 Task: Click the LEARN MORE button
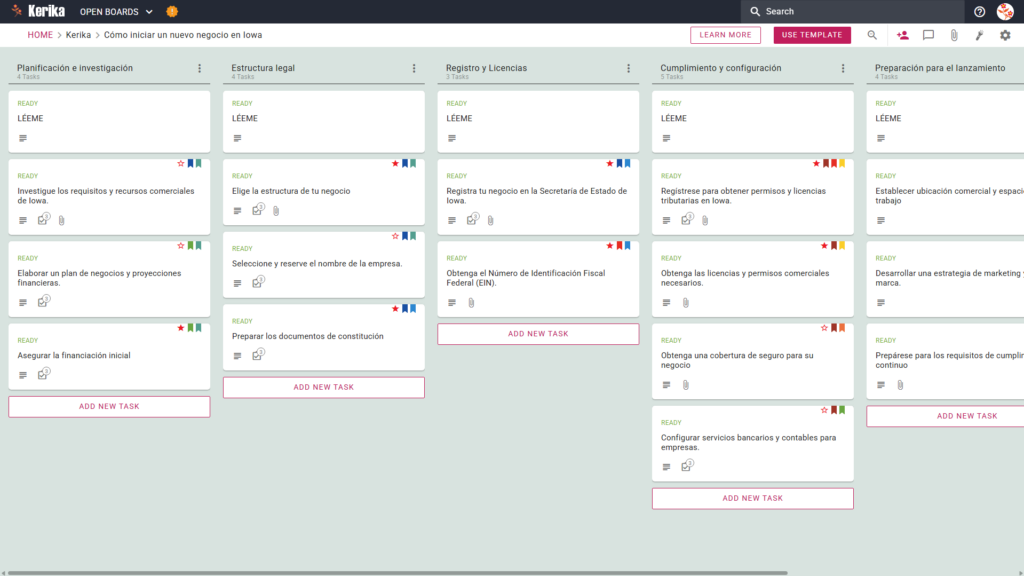click(x=725, y=35)
